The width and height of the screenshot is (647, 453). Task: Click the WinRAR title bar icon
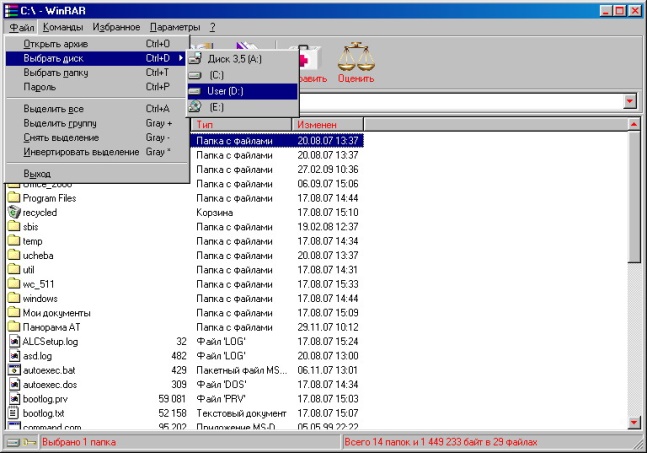click(x=12, y=10)
